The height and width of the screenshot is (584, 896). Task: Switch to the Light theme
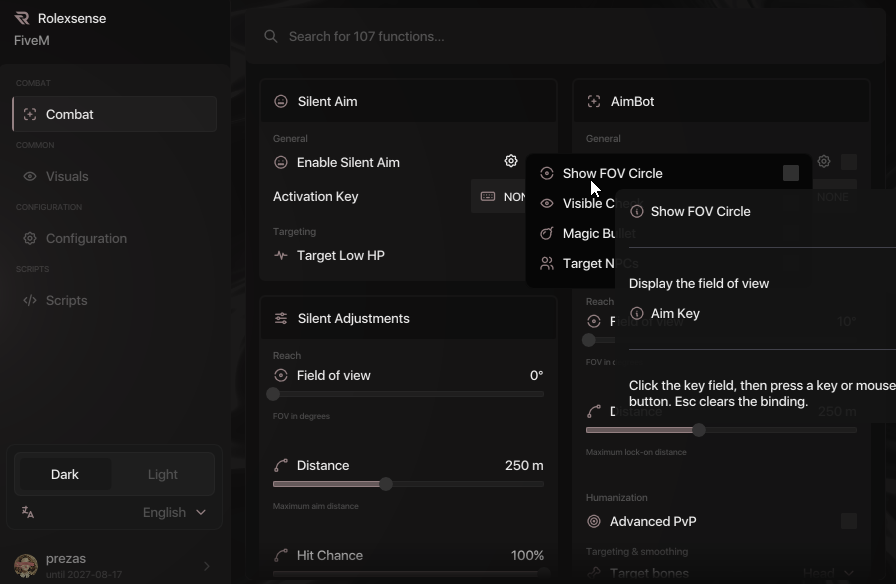[162, 474]
